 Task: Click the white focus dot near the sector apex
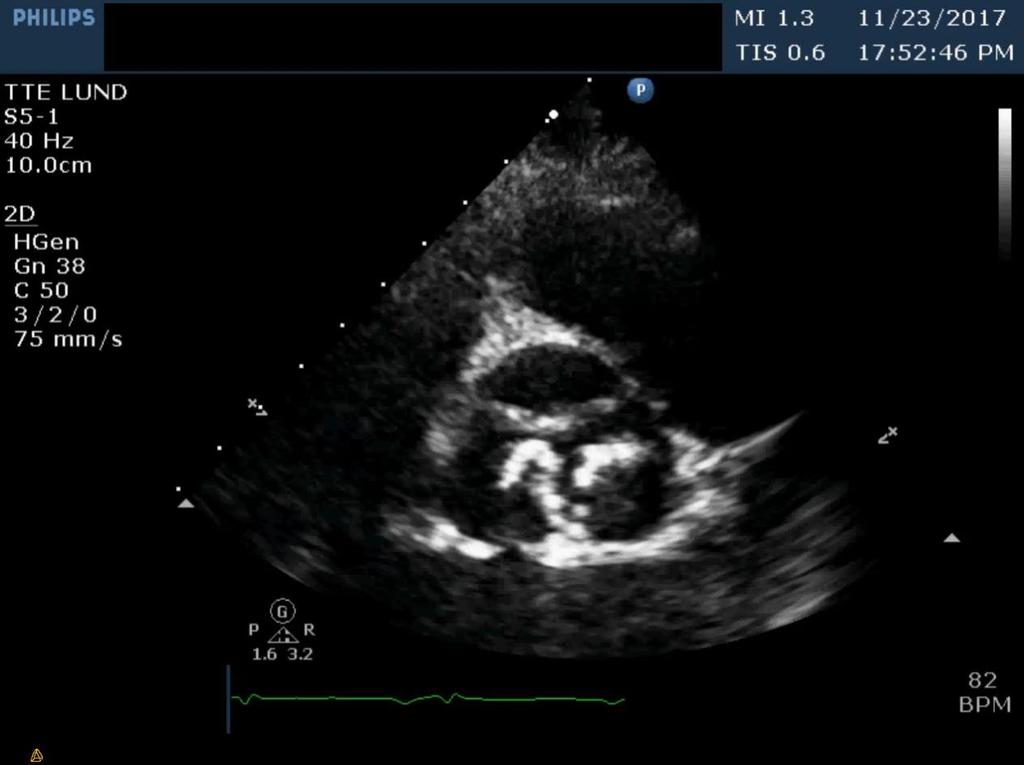tap(553, 115)
